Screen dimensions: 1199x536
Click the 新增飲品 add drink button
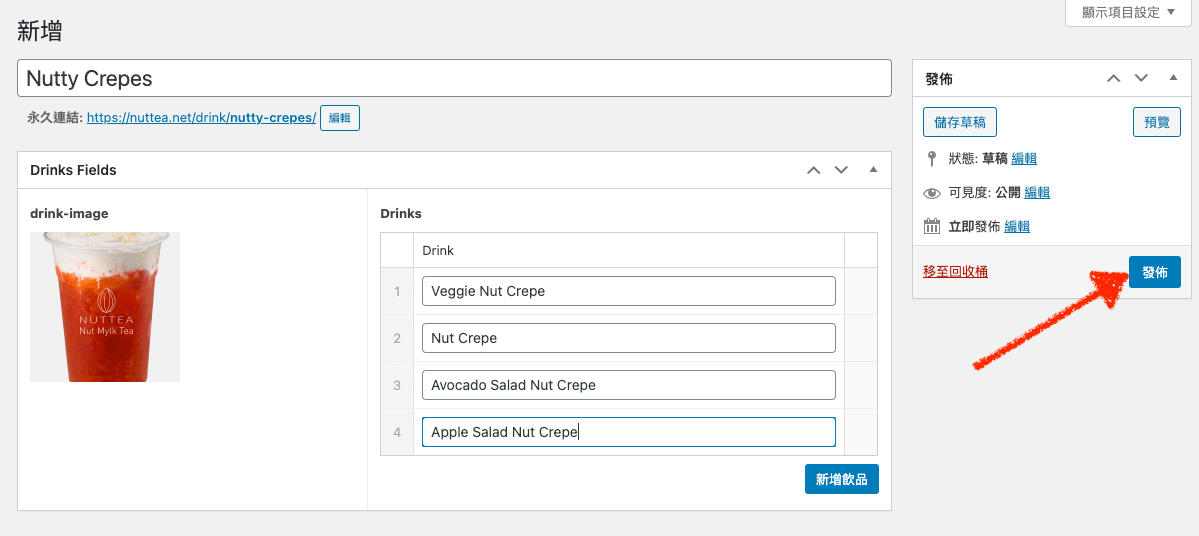[841, 480]
